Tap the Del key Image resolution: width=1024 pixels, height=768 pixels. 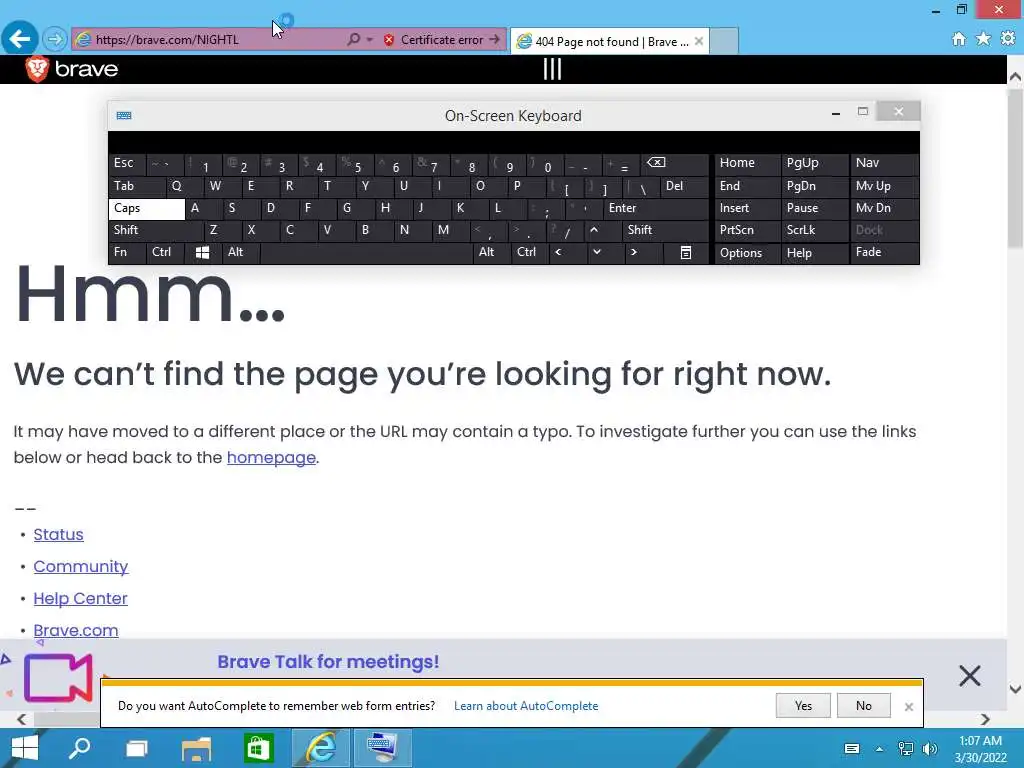pyautogui.click(x=684, y=186)
